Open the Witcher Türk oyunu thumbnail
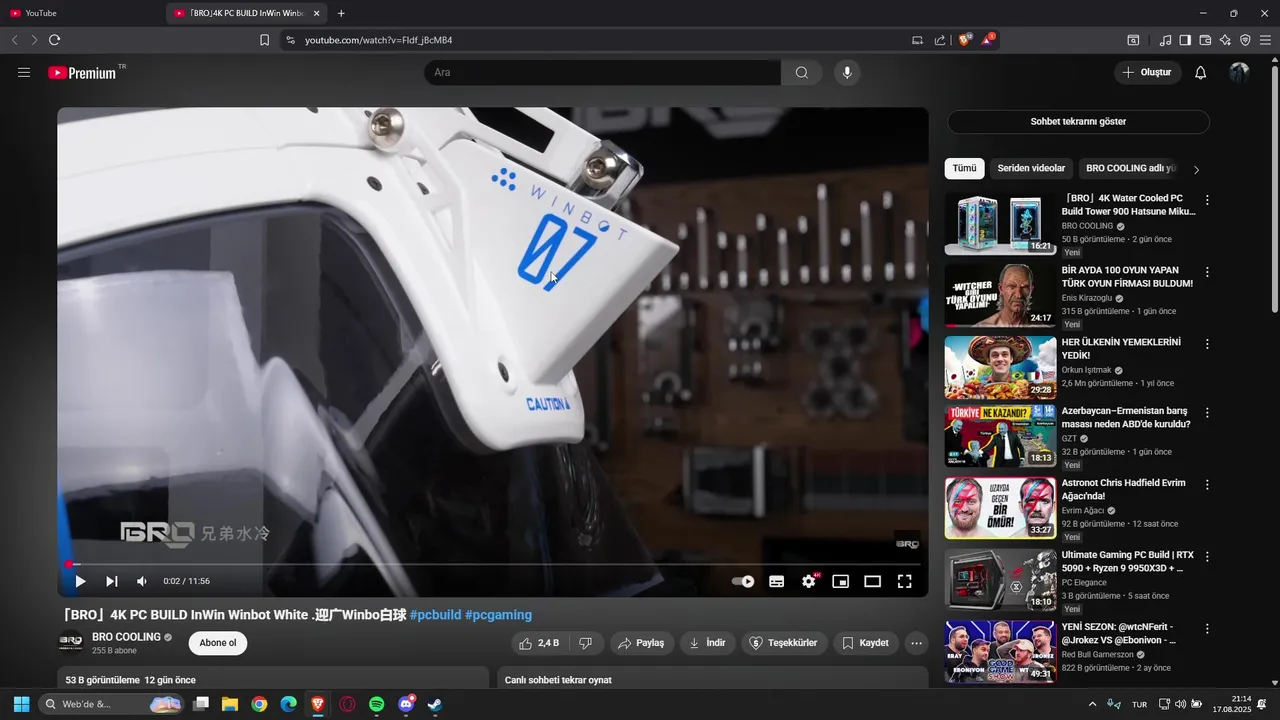 click(x=1000, y=296)
